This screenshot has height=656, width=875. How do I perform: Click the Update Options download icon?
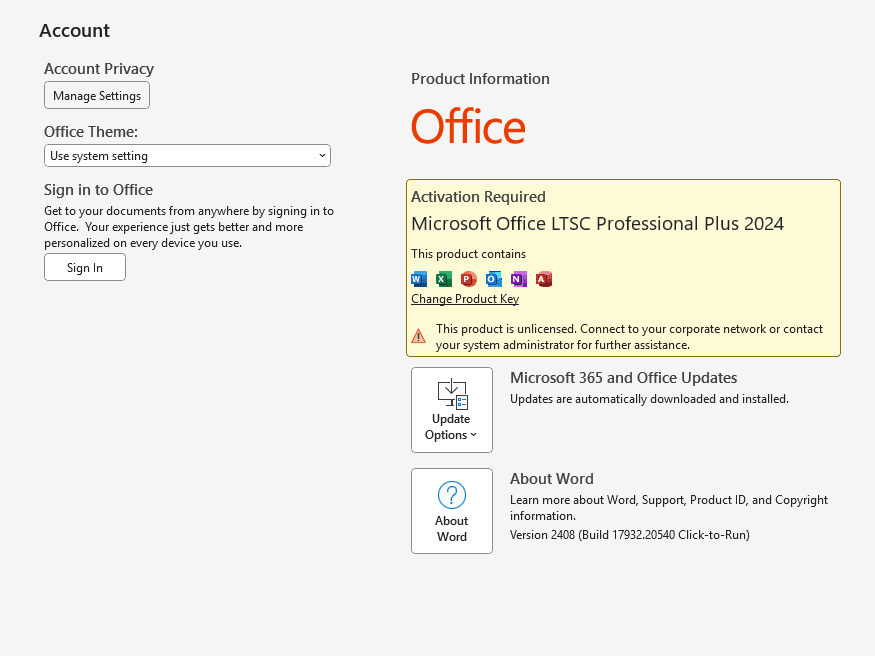(x=452, y=394)
